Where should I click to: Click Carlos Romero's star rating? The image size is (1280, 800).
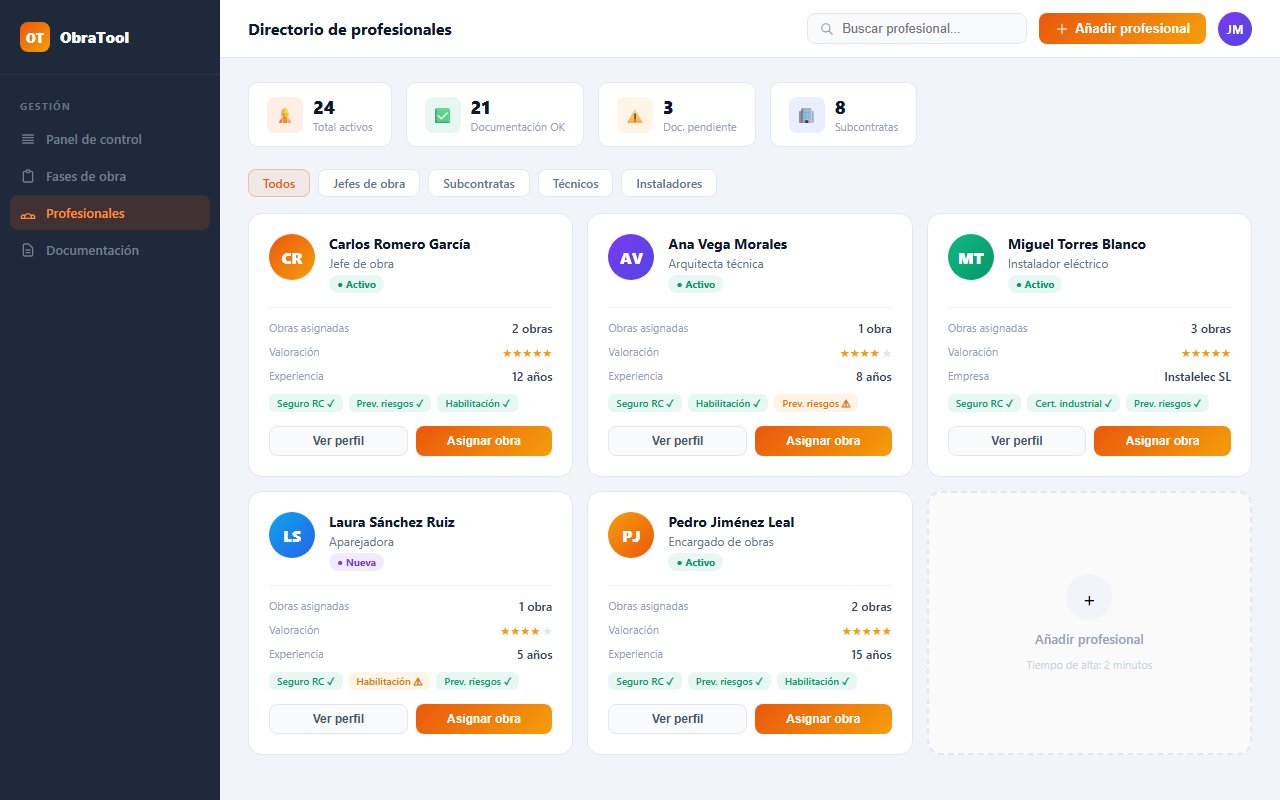(527, 353)
